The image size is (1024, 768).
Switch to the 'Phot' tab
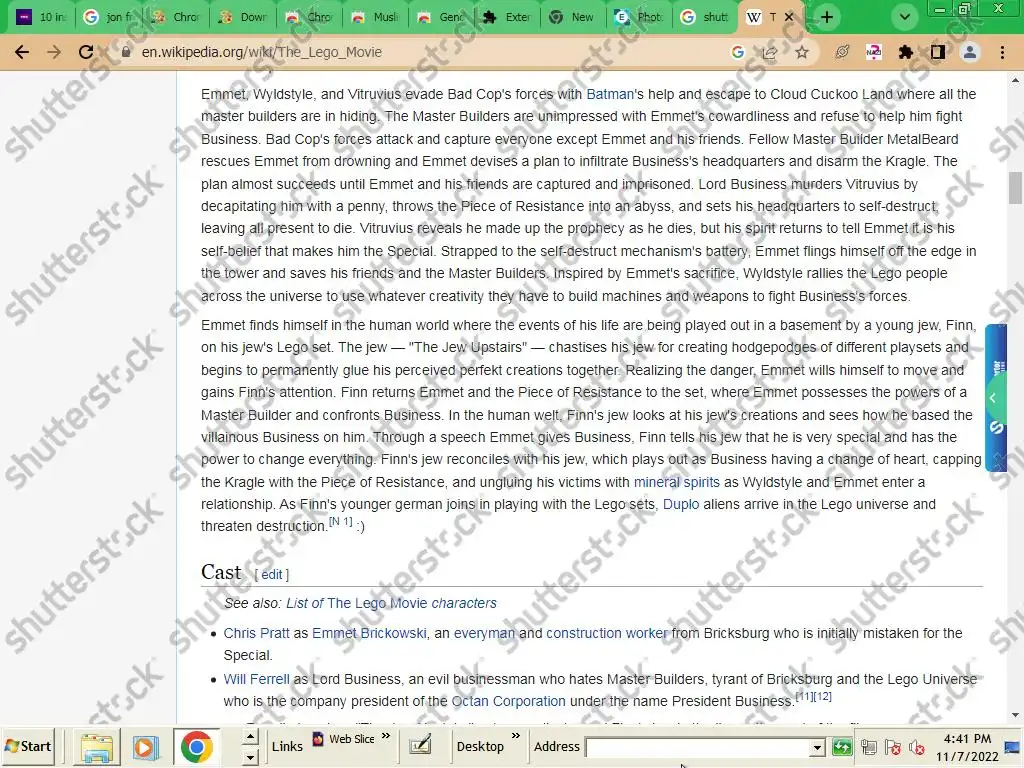tap(641, 17)
